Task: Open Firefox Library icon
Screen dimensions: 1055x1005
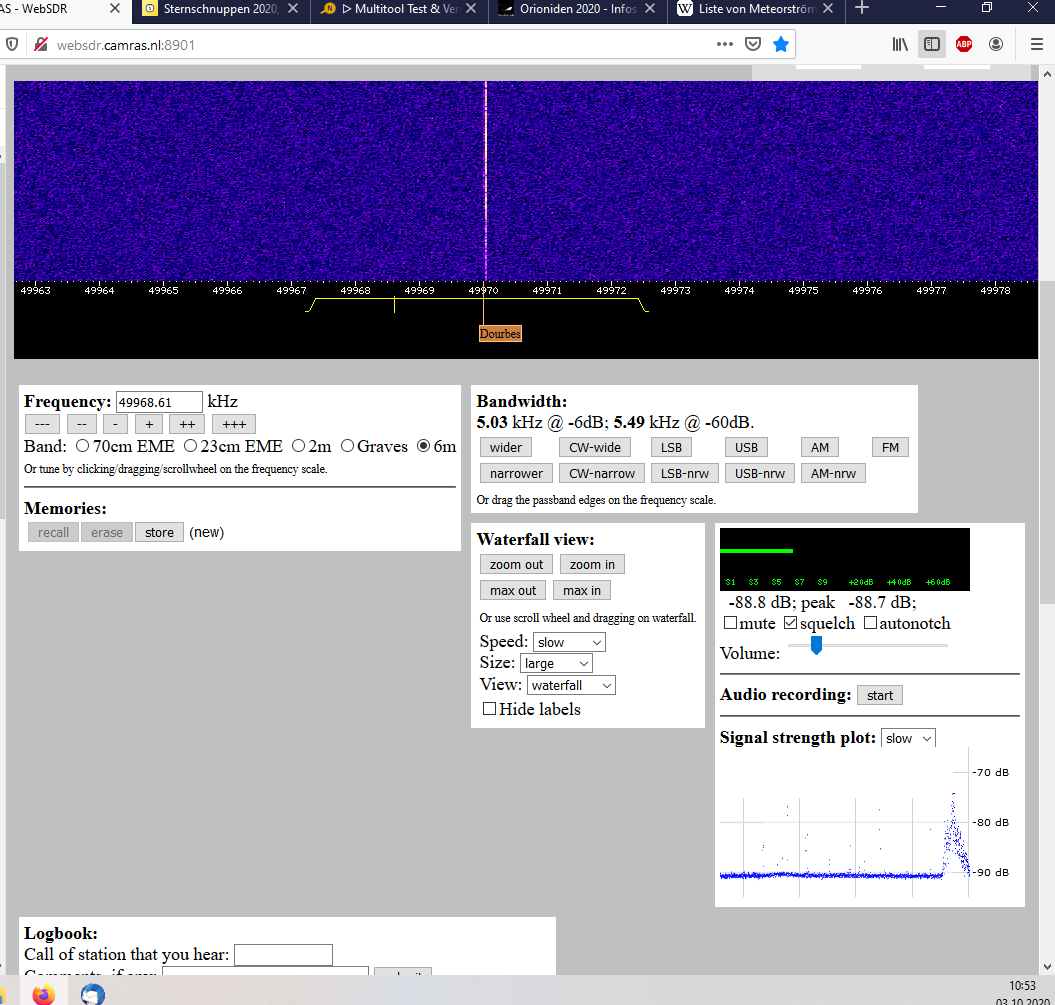Action: (x=900, y=44)
